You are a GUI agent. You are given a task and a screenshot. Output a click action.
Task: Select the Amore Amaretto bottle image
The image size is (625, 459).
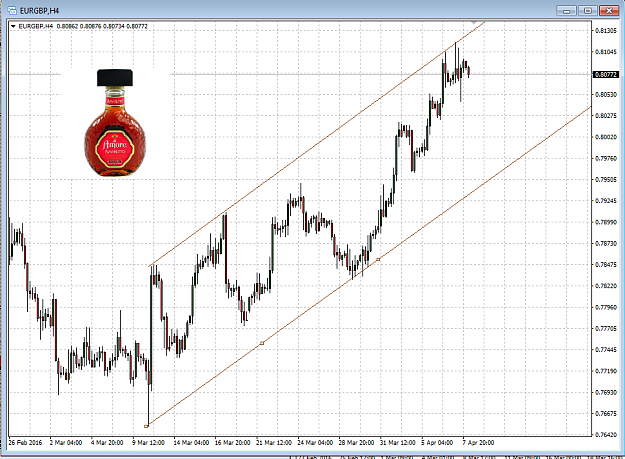tap(115, 123)
